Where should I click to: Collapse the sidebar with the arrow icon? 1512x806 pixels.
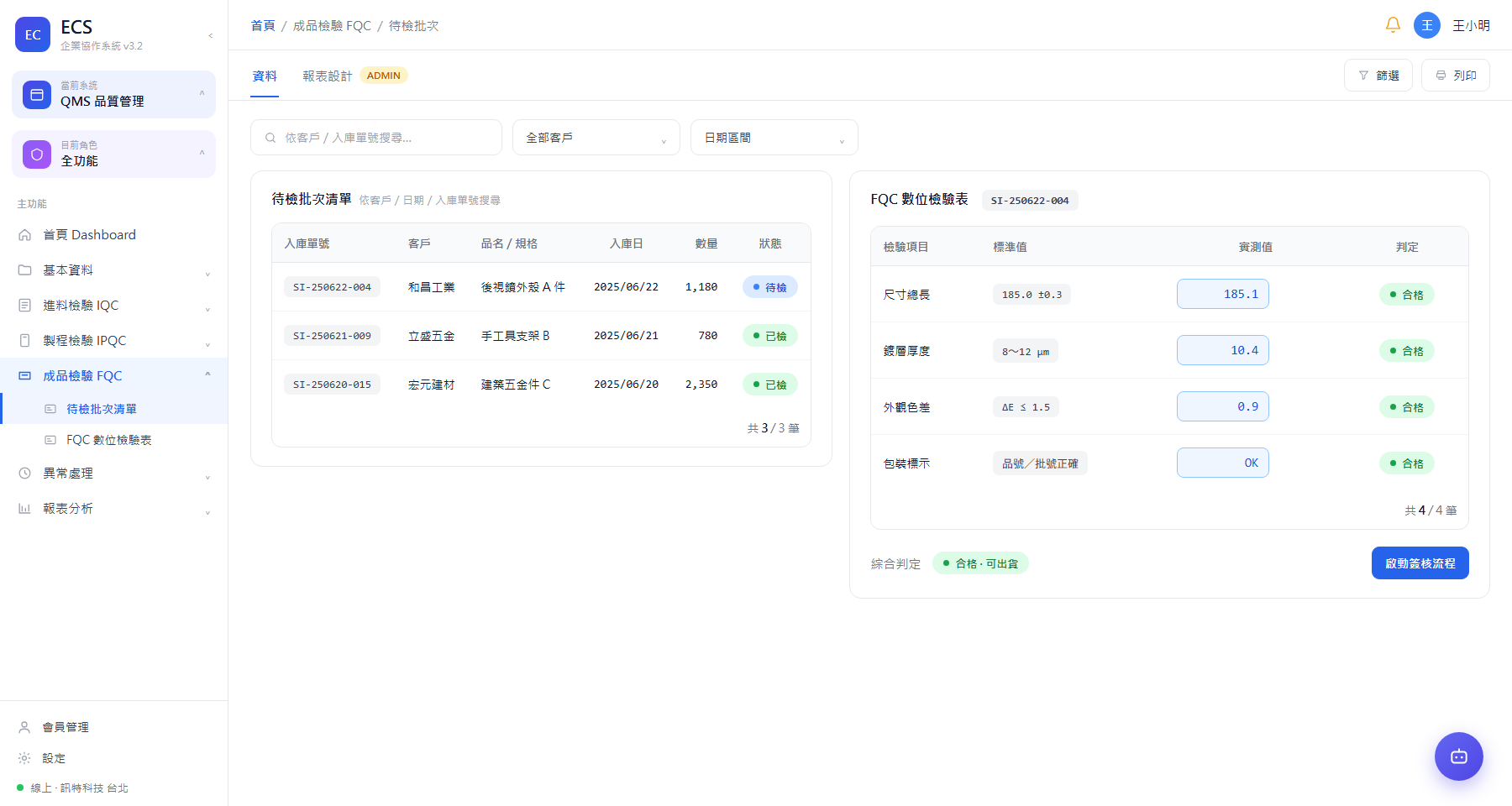coord(210,35)
